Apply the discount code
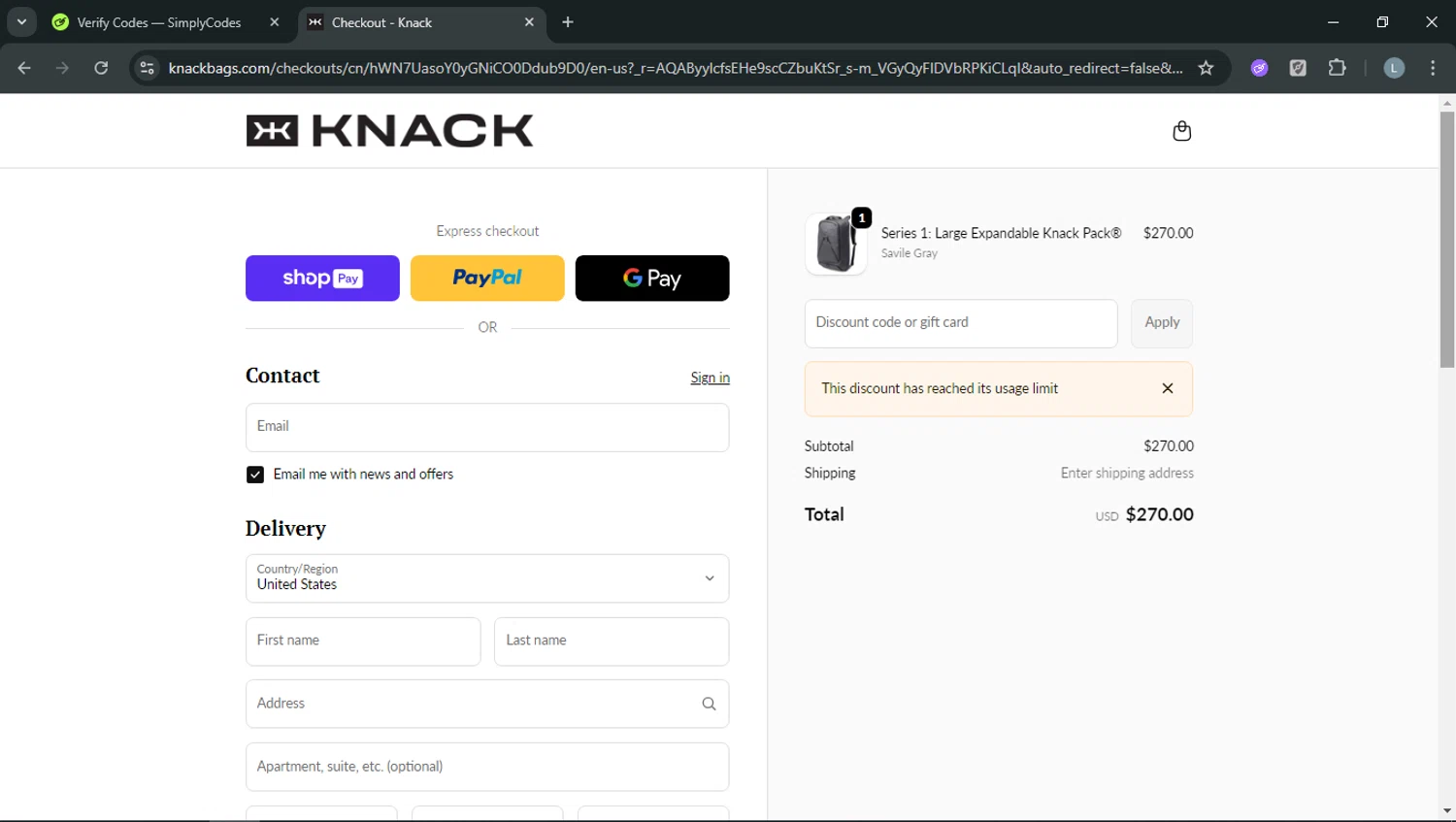The width and height of the screenshot is (1456, 822). [1162, 323]
